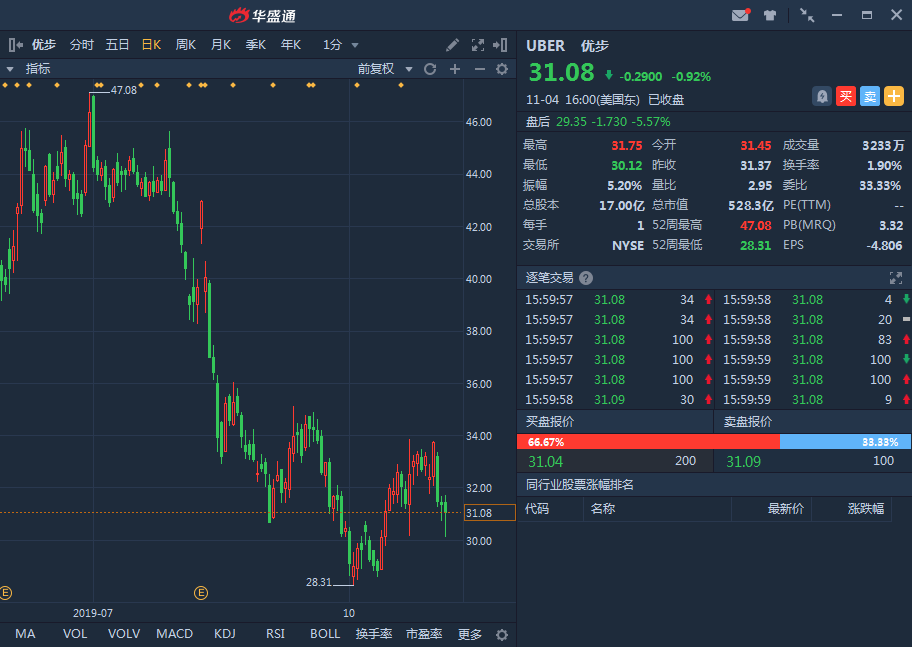Click the red buy button
Viewport: 912px width, 647px height.
click(846, 96)
